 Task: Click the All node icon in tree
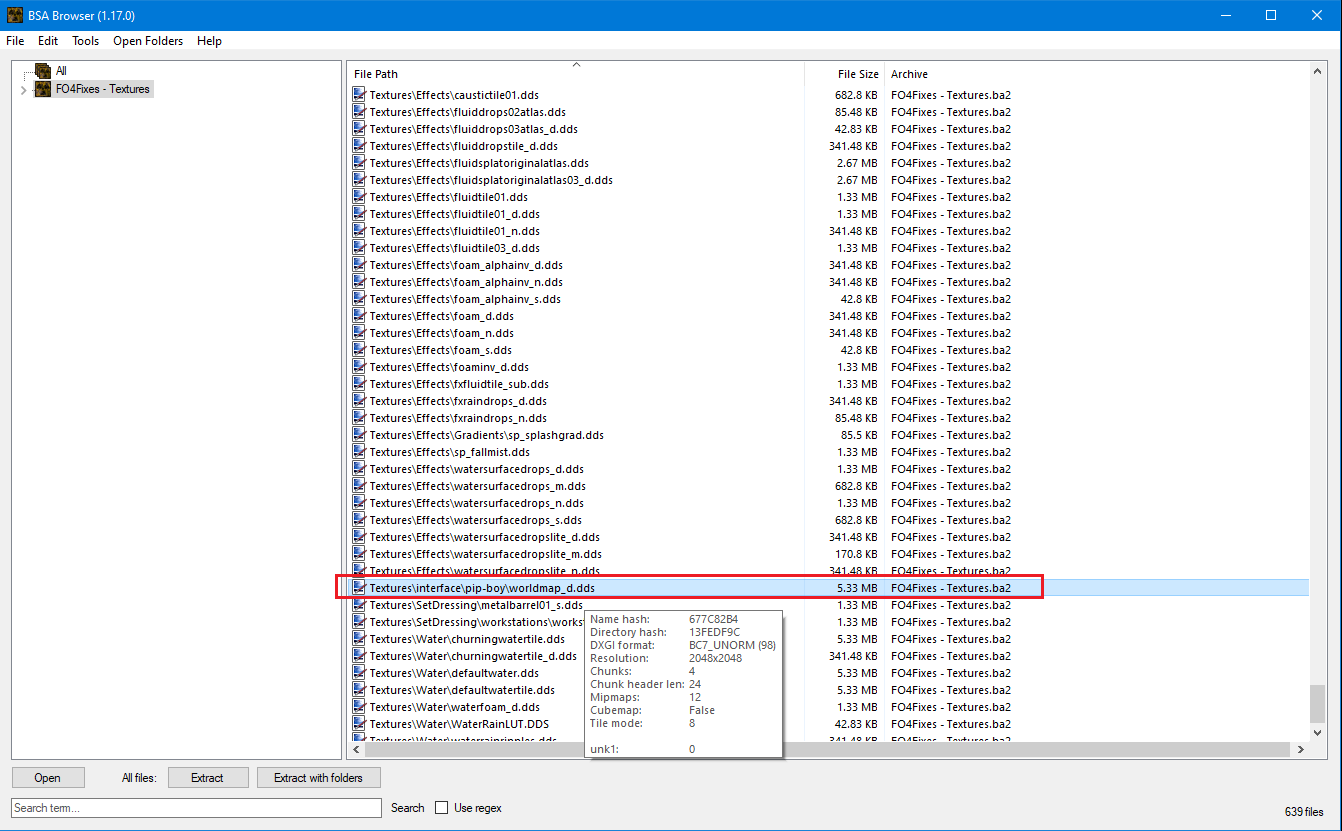[43, 71]
